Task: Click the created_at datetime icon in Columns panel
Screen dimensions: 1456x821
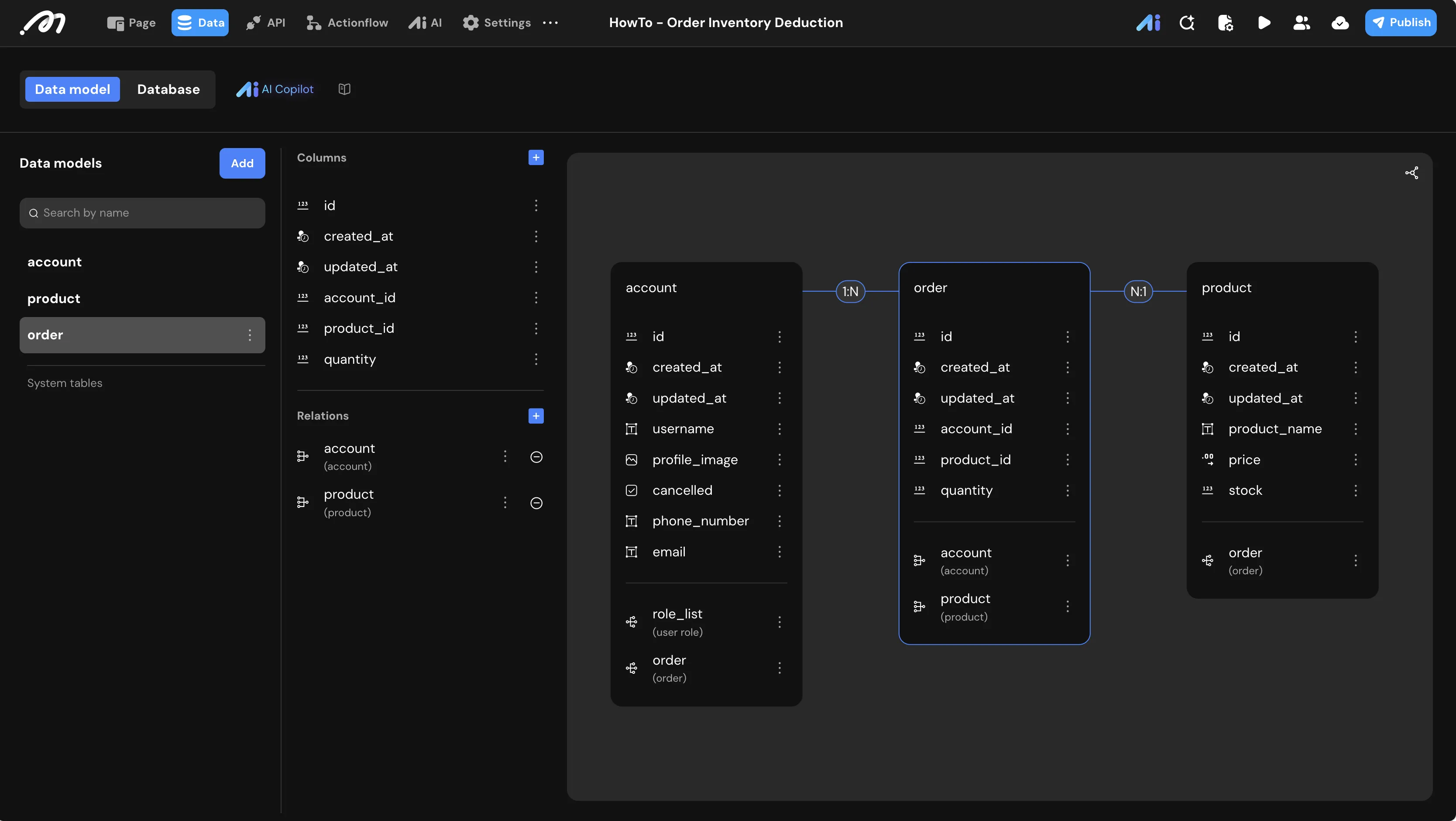Action: click(303, 236)
